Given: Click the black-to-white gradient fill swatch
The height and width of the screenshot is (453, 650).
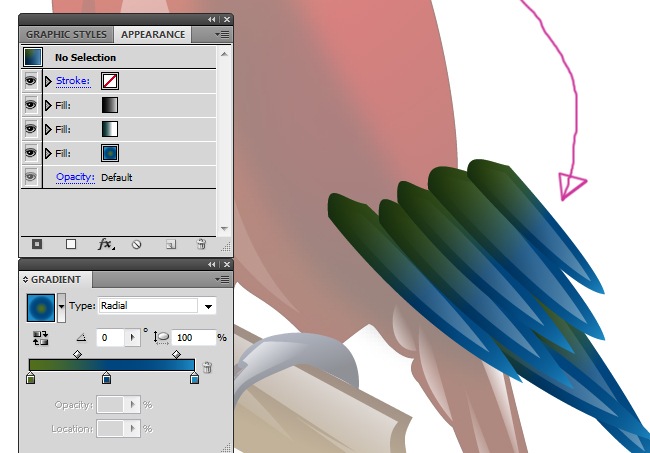Looking at the screenshot, I should [110, 105].
